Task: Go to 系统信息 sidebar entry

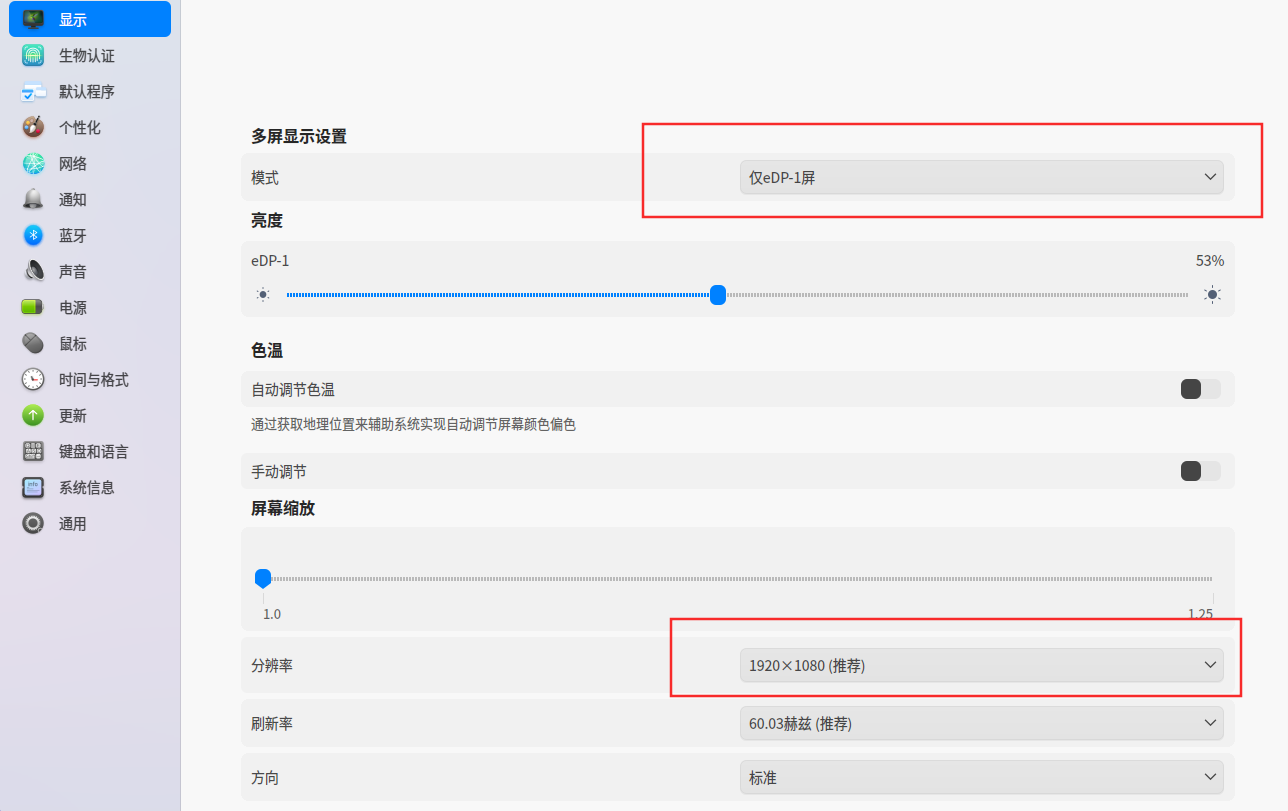Action: [x=90, y=487]
